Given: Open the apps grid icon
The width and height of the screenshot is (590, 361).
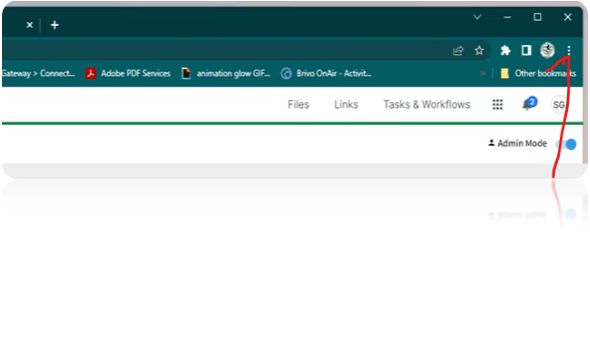Looking at the screenshot, I should [497, 105].
